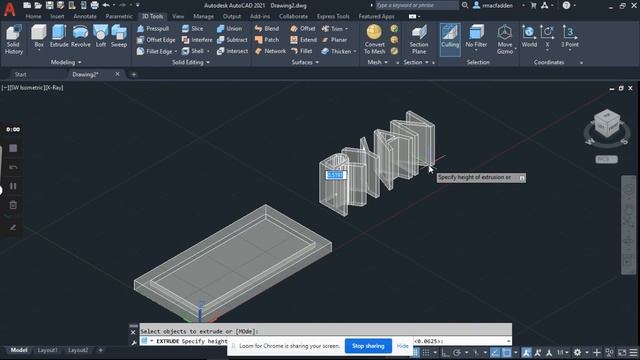Expand the Mesh panel
Viewport: 640px width, 360px height.
(x=377, y=62)
